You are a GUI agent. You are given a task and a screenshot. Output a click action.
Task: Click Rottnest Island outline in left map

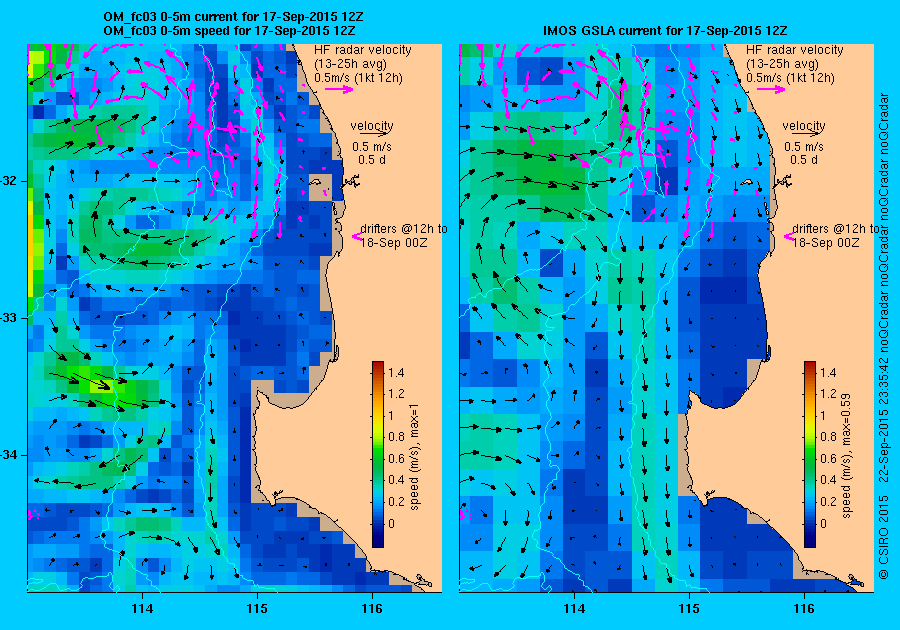pyautogui.click(x=315, y=182)
